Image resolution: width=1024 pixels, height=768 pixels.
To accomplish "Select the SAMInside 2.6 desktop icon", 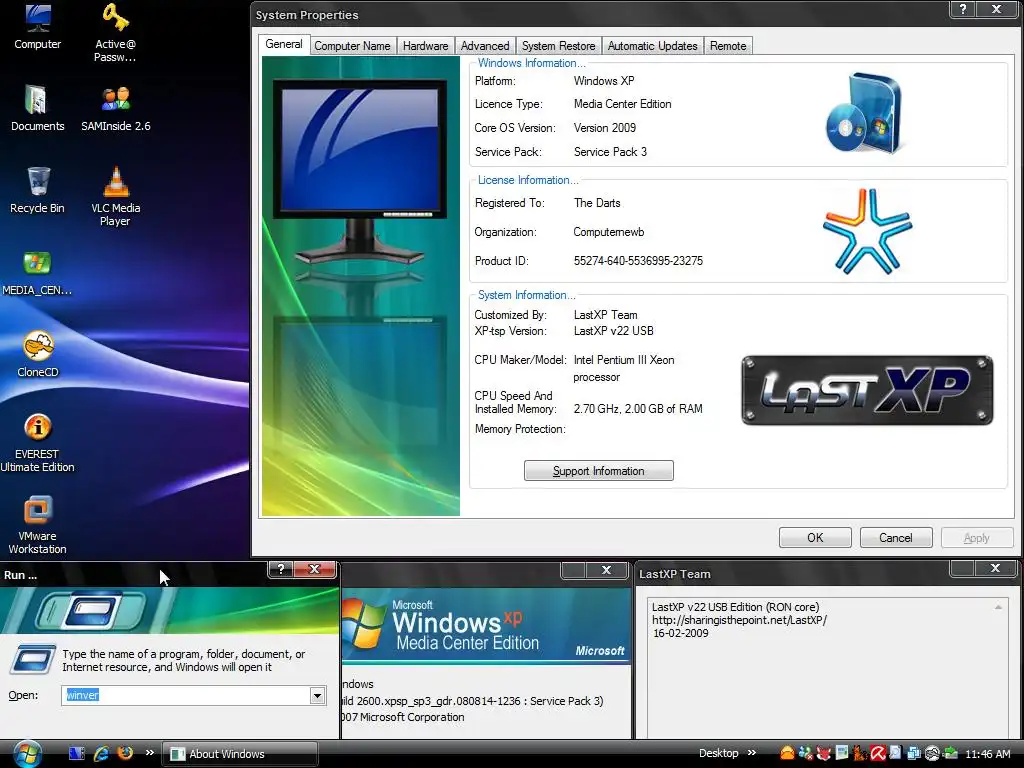I will 116,108.
